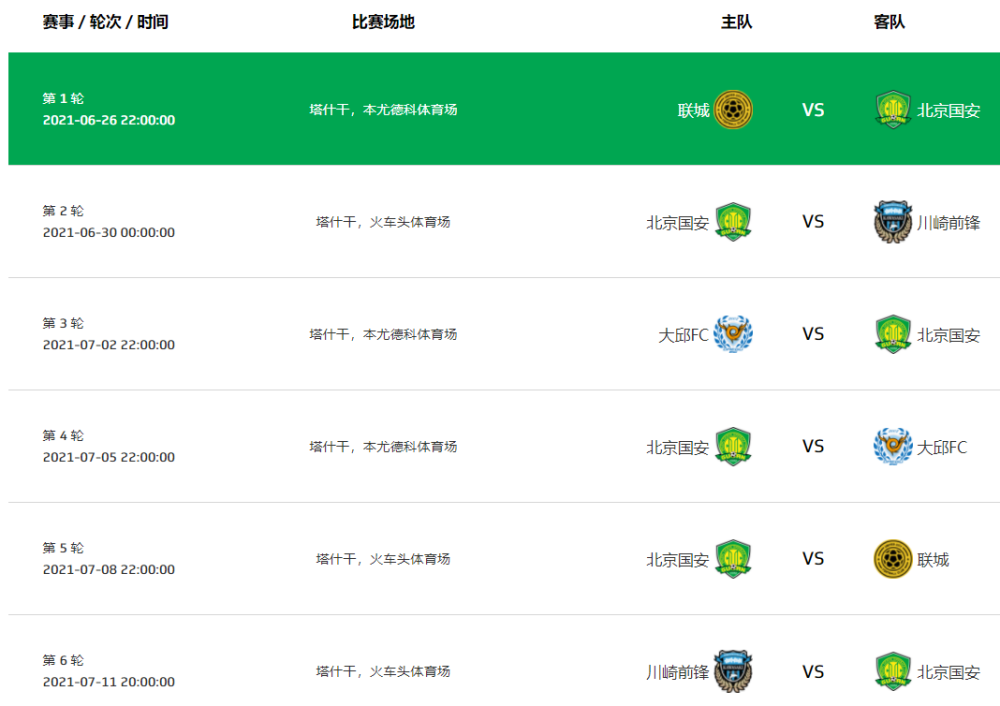Click 大邱FC away crest in round 4
This screenshot has height=706, width=1000.
pyautogui.click(x=892, y=446)
